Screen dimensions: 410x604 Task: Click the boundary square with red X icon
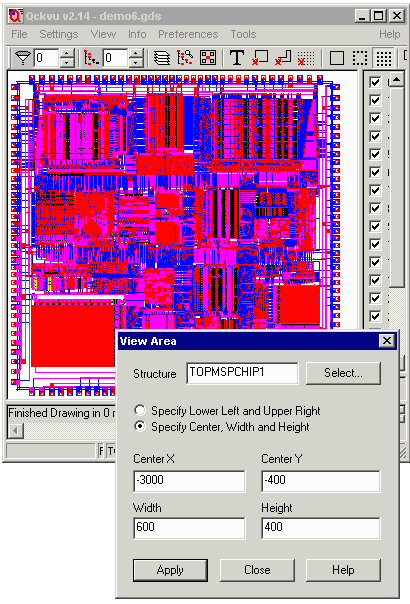pos(260,58)
